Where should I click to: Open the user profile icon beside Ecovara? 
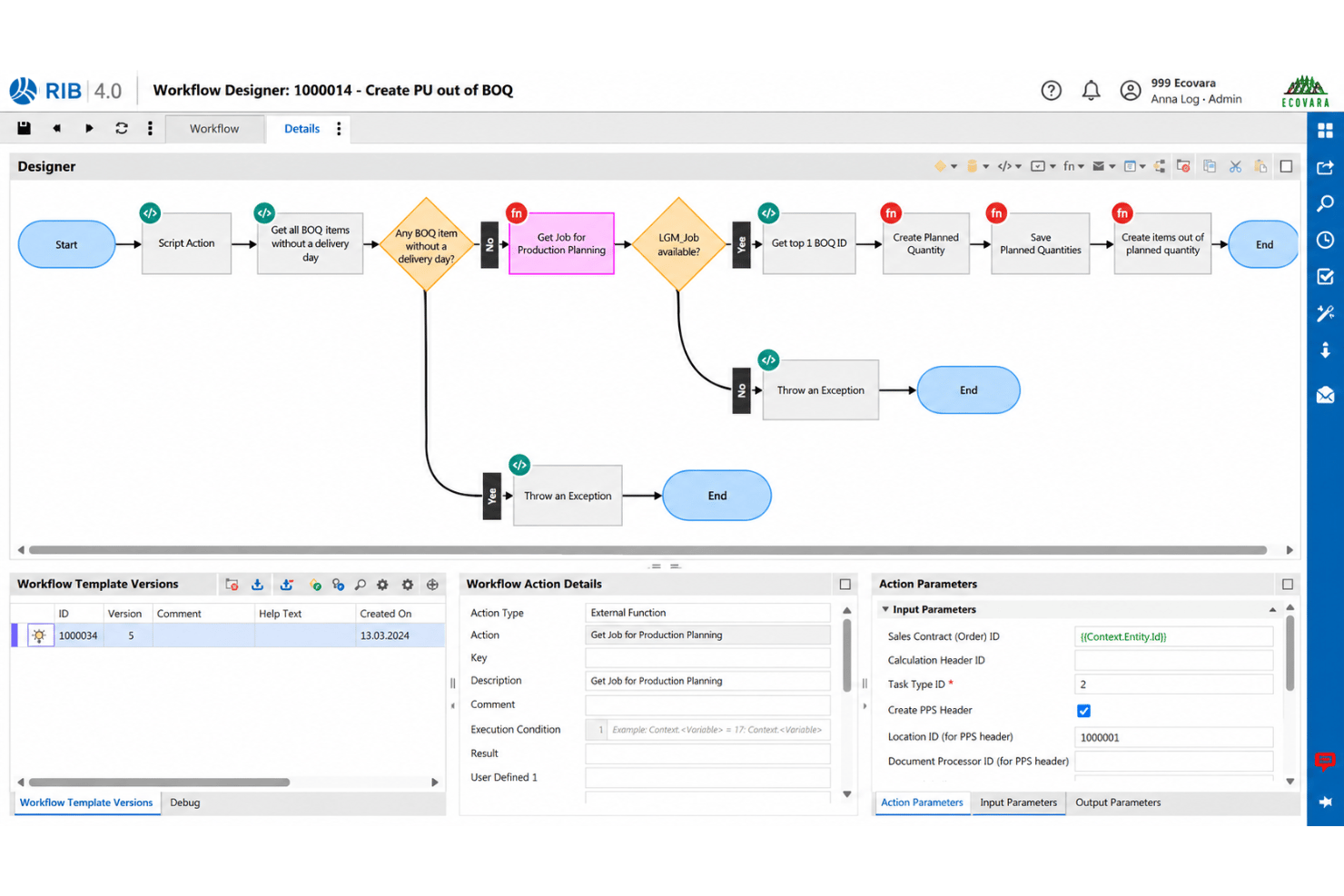coord(1131,90)
